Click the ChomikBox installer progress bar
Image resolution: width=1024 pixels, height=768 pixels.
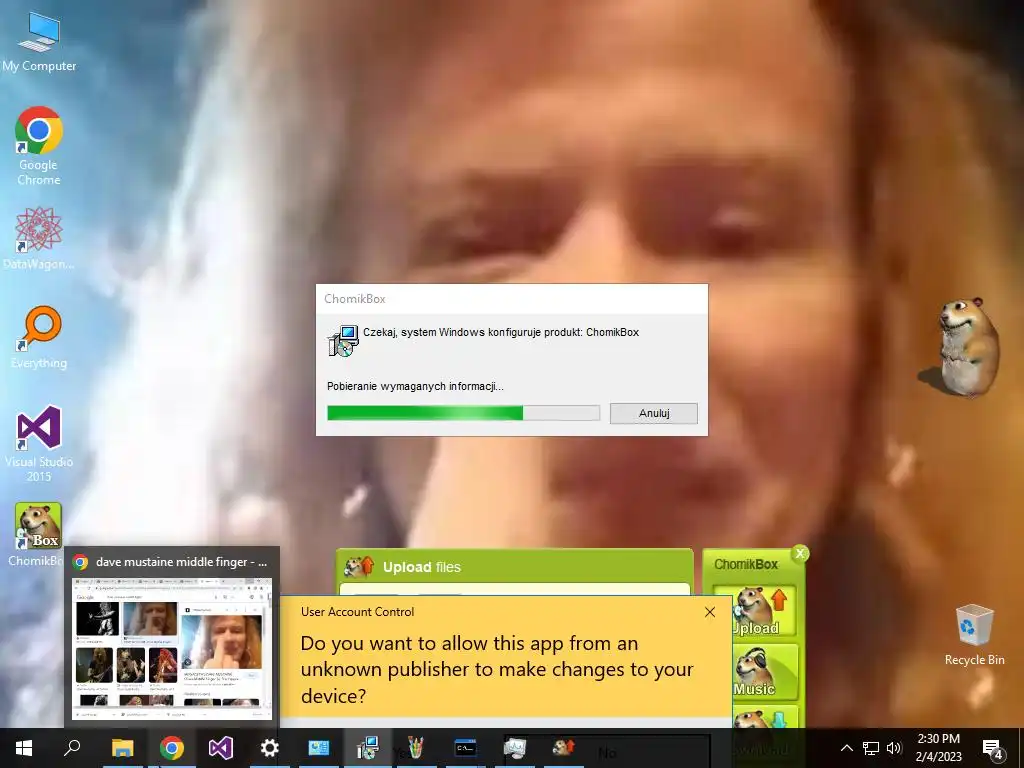[x=463, y=413]
